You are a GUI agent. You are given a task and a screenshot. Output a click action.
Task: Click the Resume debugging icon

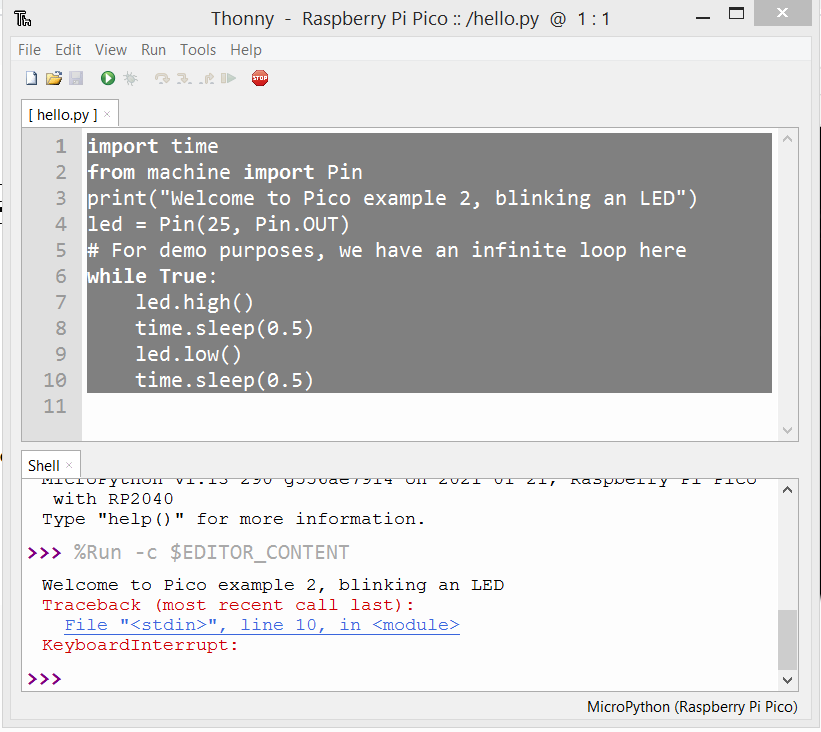click(228, 79)
